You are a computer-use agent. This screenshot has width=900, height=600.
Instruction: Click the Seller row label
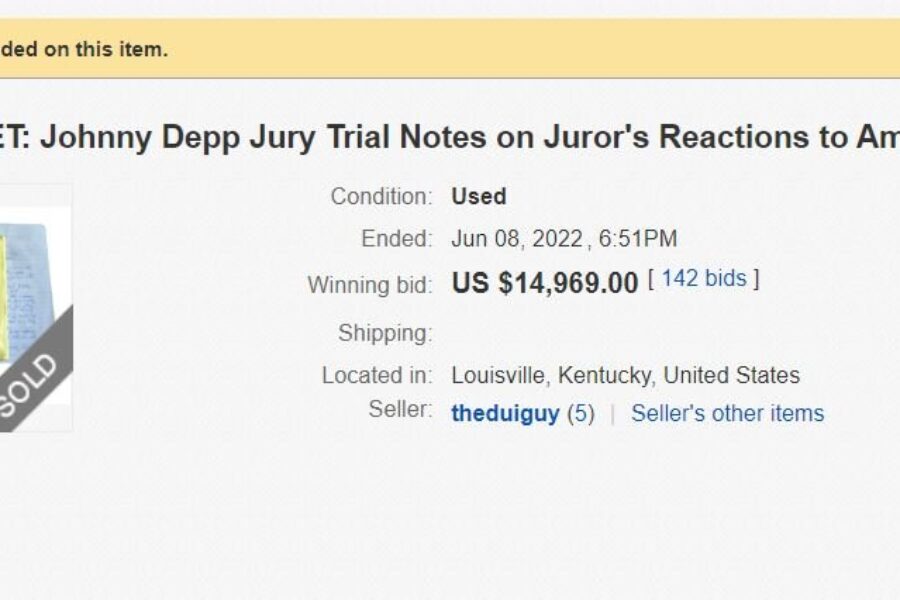(399, 413)
